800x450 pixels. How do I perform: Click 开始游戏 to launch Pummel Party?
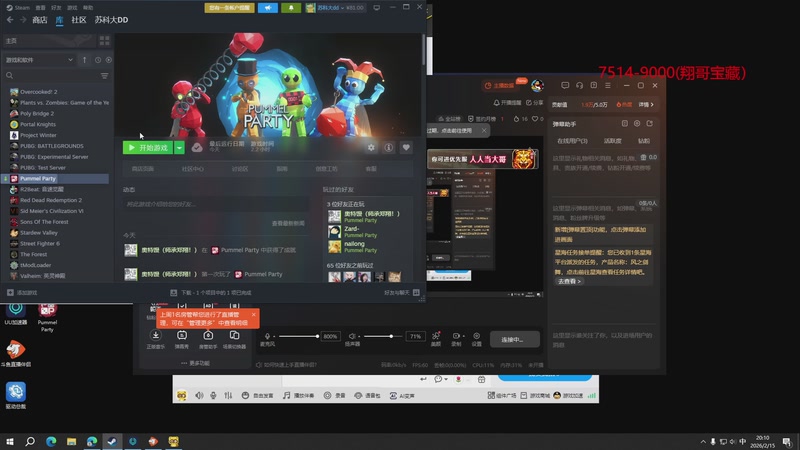(148, 147)
